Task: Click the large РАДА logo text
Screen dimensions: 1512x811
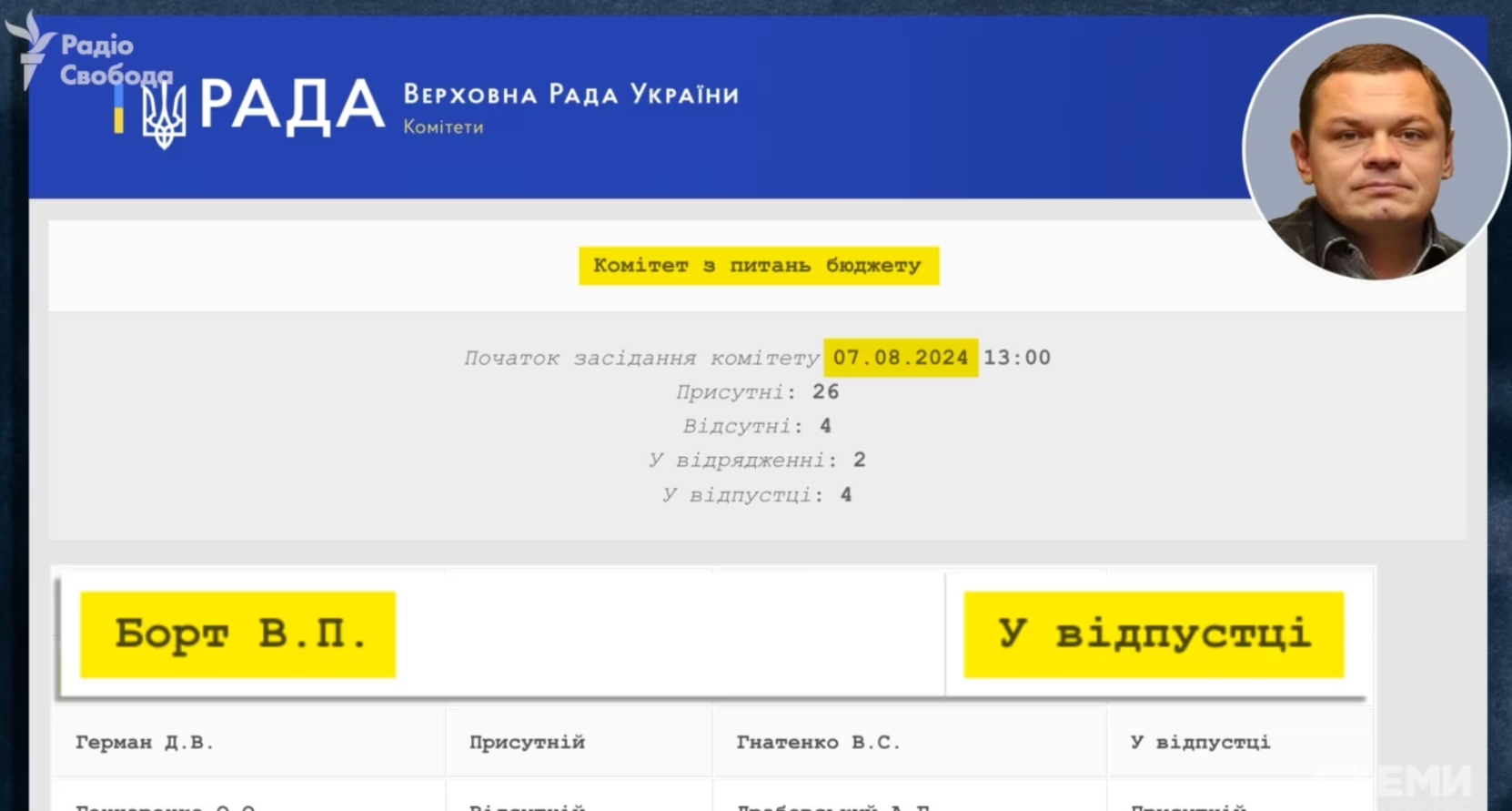Action: tap(291, 106)
